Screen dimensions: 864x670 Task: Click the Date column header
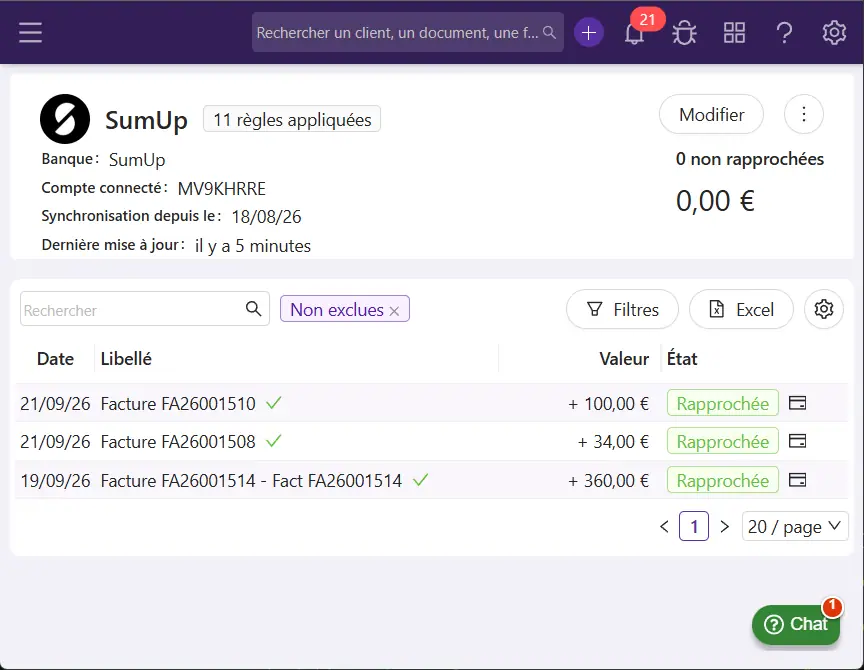coord(55,359)
